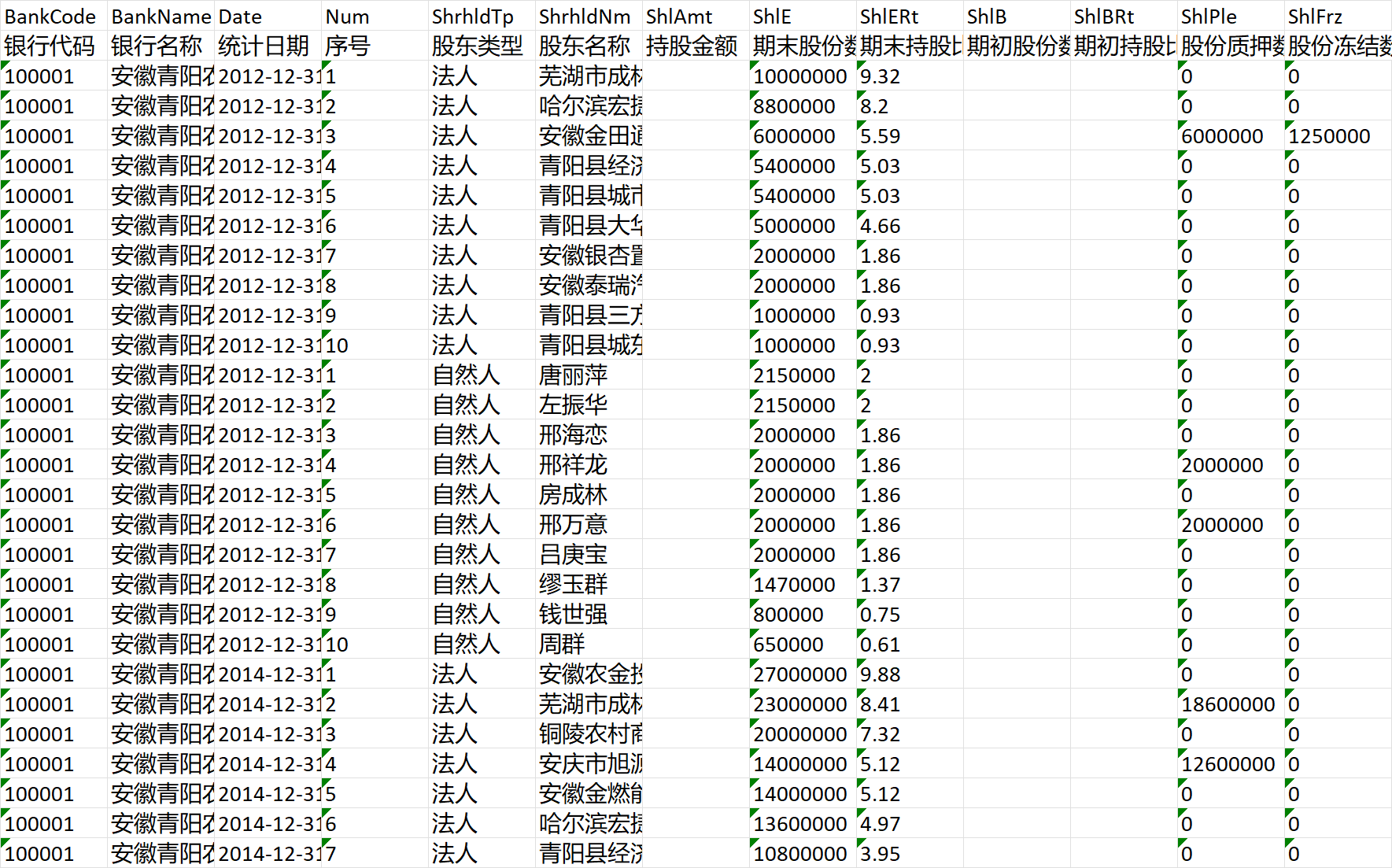Image resolution: width=1392 pixels, height=868 pixels.
Task: Select the ShrhldTp header cell
Action: [482, 16]
